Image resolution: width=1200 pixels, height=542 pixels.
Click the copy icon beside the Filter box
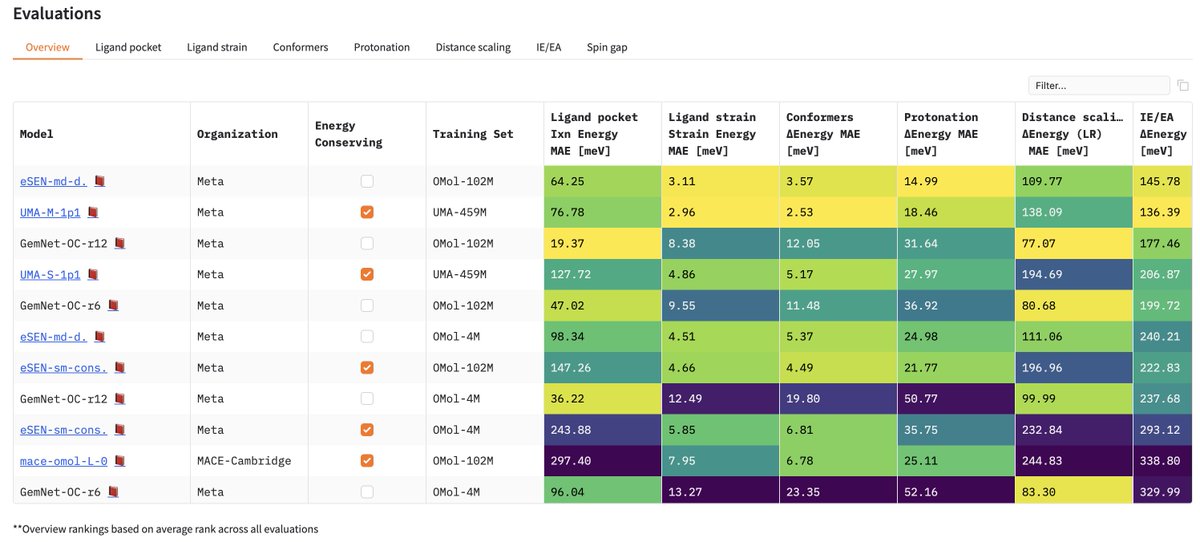[1183, 86]
